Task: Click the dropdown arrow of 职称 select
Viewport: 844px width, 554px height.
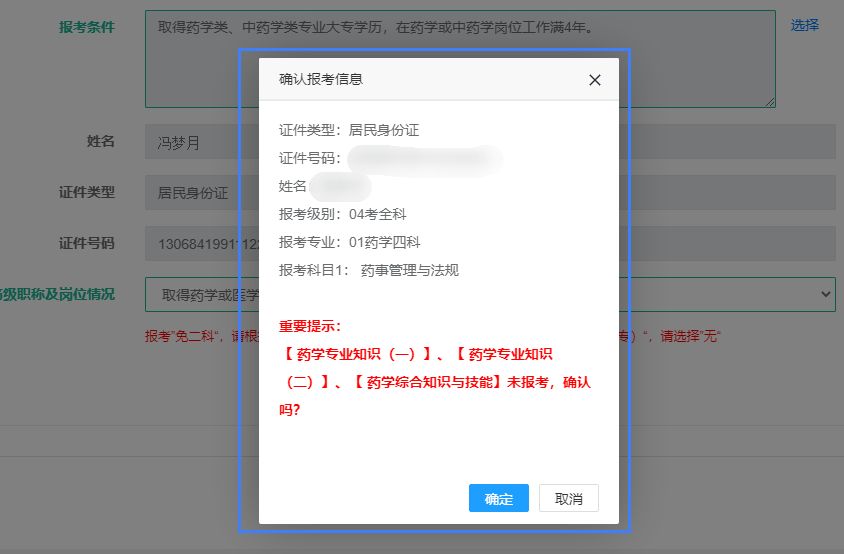Action: (x=825, y=294)
